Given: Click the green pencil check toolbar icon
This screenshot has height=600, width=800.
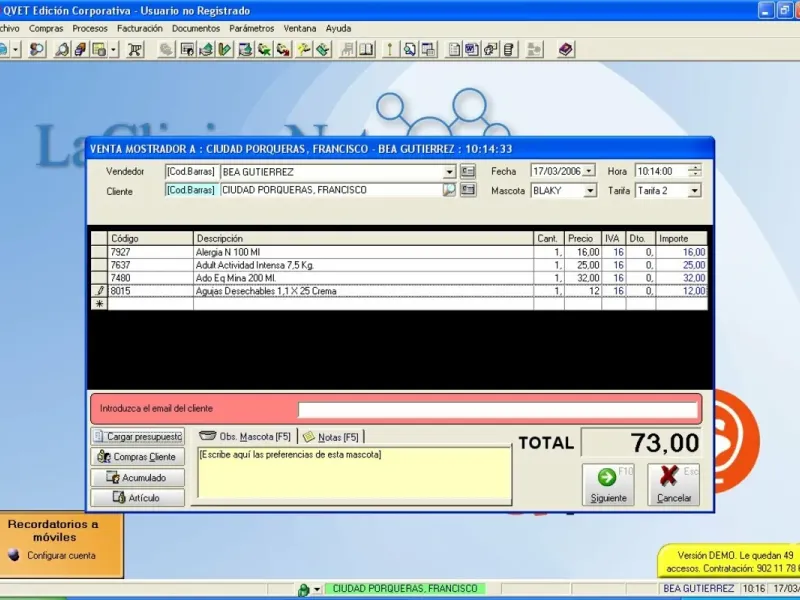Looking at the screenshot, I should 225,49.
